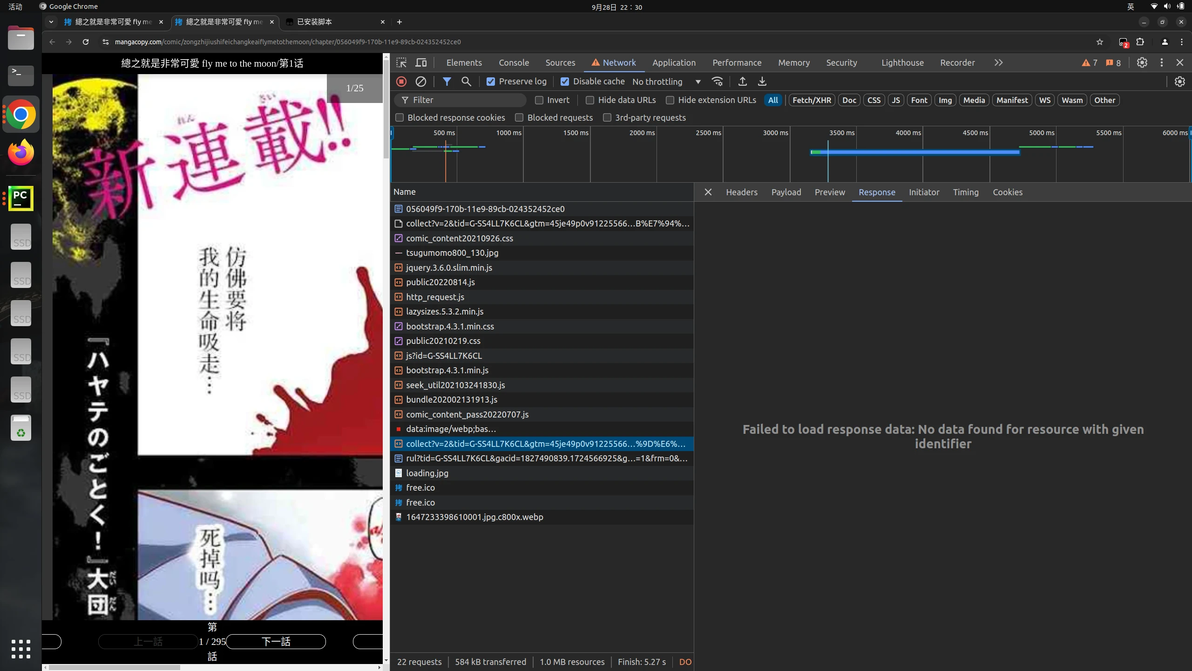
Task: Go to next chapter 下一話 button
Action: click(x=276, y=641)
